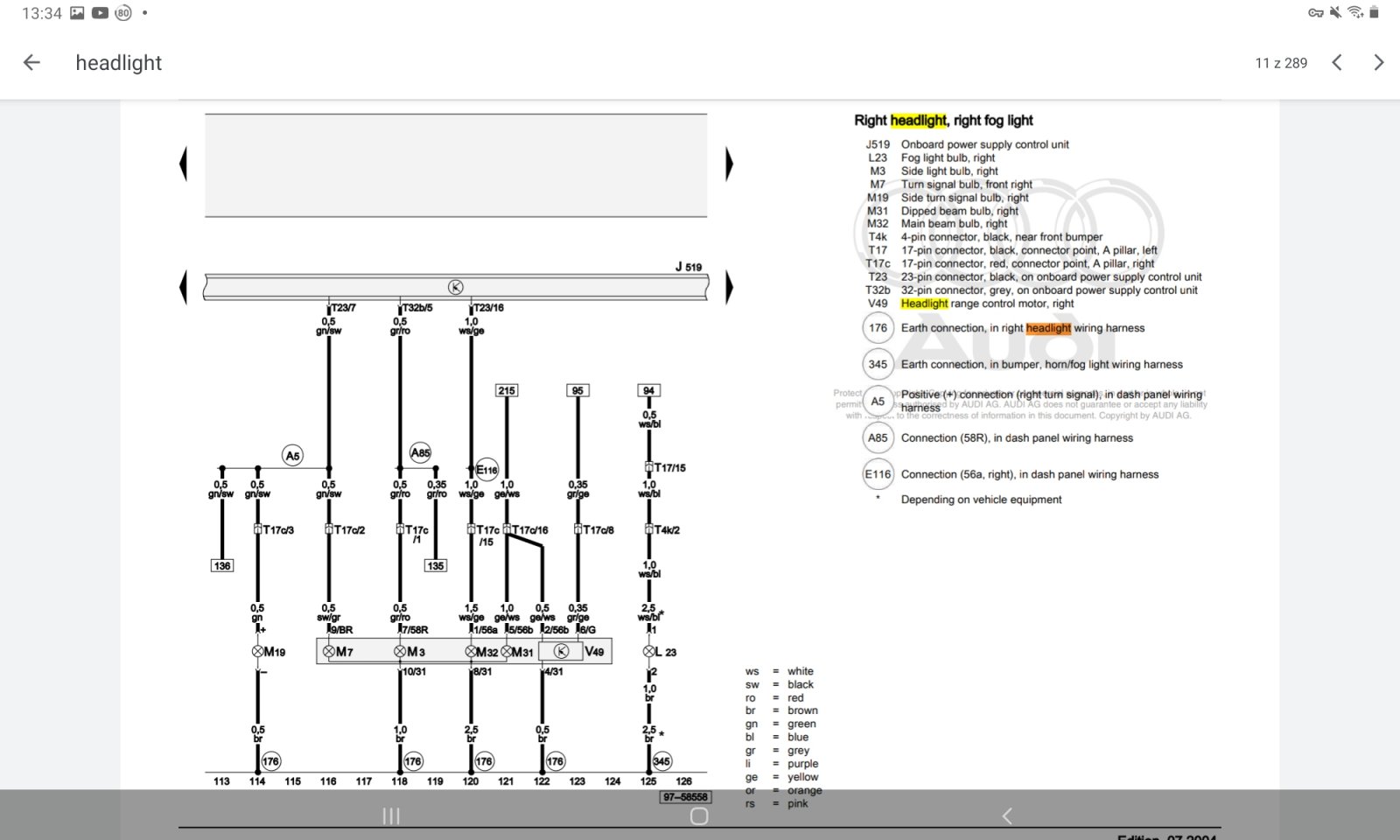
Task: Tap 'ge = yellow' color code entry
Action: tap(782, 777)
